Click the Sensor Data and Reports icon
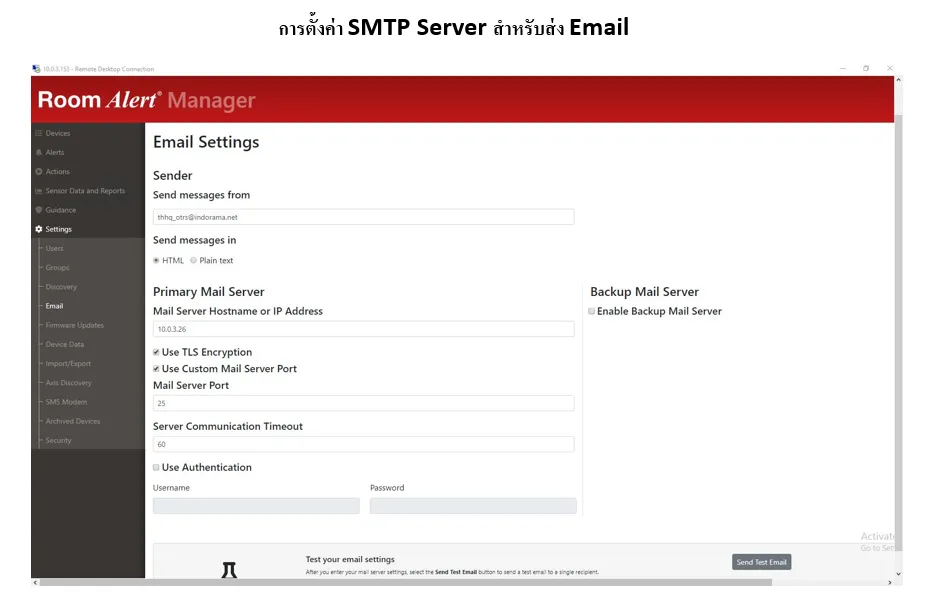The image size is (935, 610). click(39, 191)
